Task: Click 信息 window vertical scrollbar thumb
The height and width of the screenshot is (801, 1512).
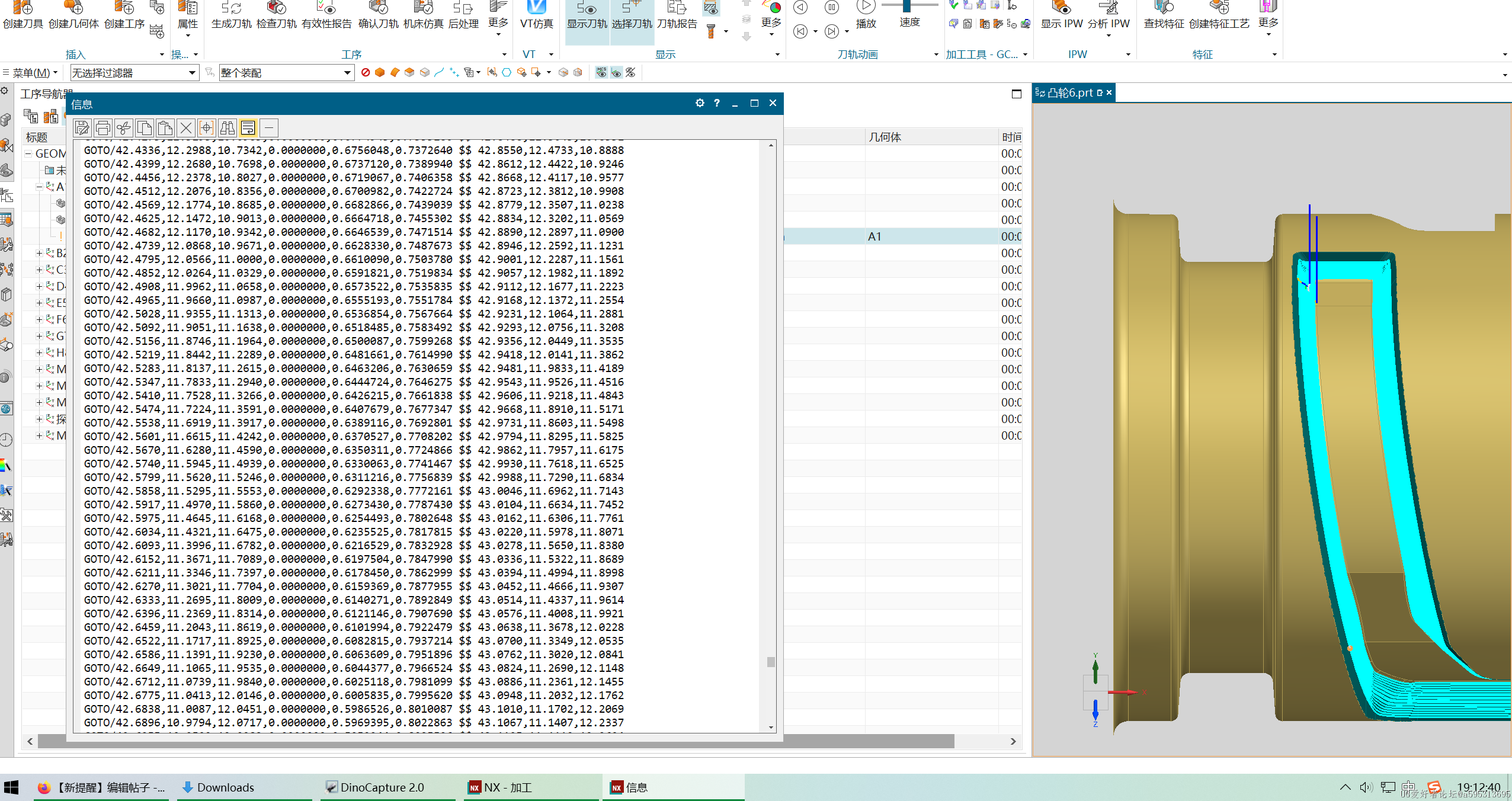Action: coord(771,662)
